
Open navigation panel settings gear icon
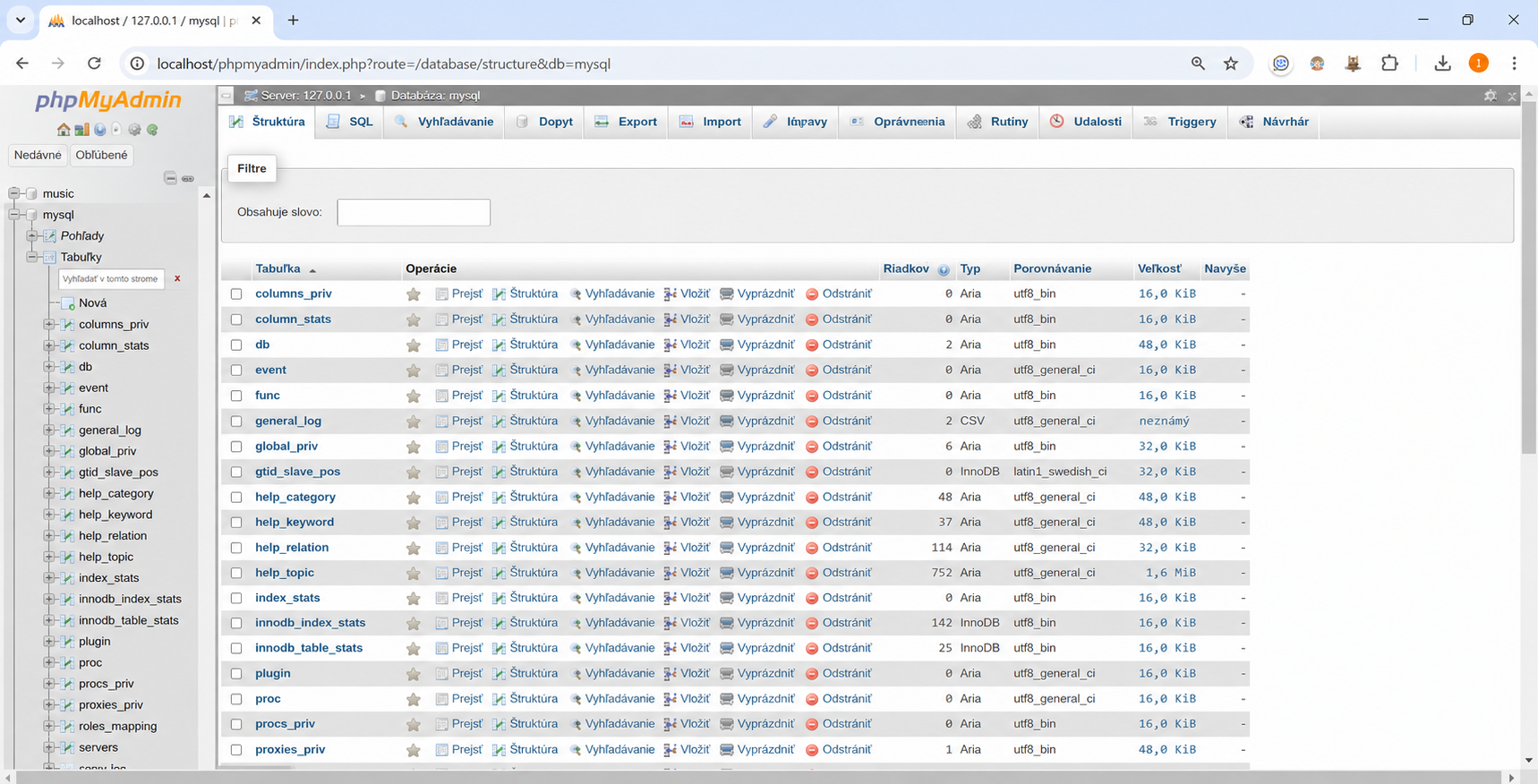click(134, 130)
